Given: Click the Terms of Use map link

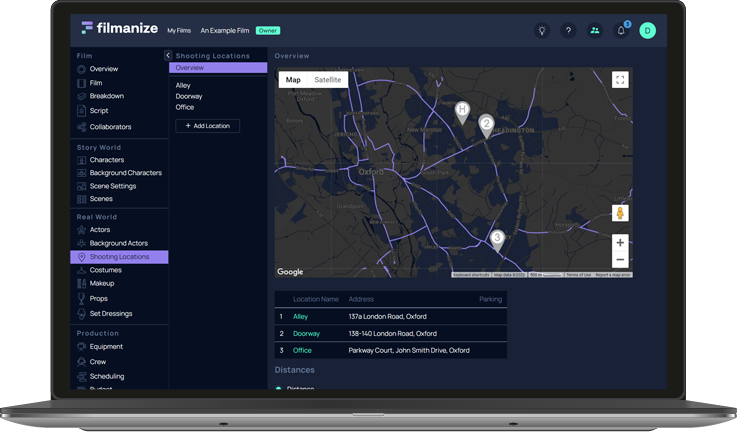Looking at the screenshot, I should (578, 275).
